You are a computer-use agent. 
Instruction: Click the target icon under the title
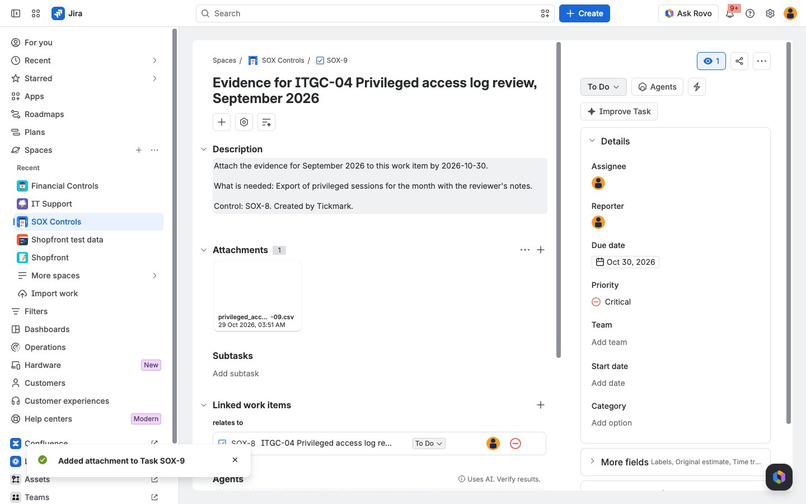244,122
